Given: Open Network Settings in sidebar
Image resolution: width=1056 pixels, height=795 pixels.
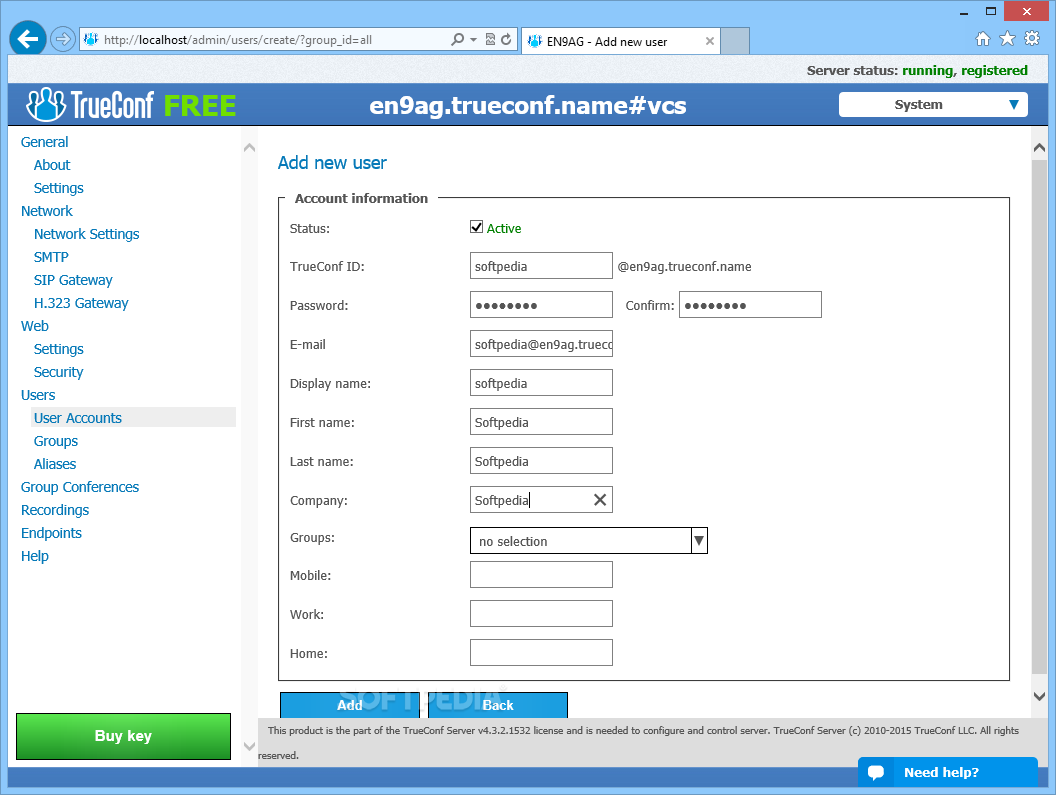Looking at the screenshot, I should click(x=86, y=234).
